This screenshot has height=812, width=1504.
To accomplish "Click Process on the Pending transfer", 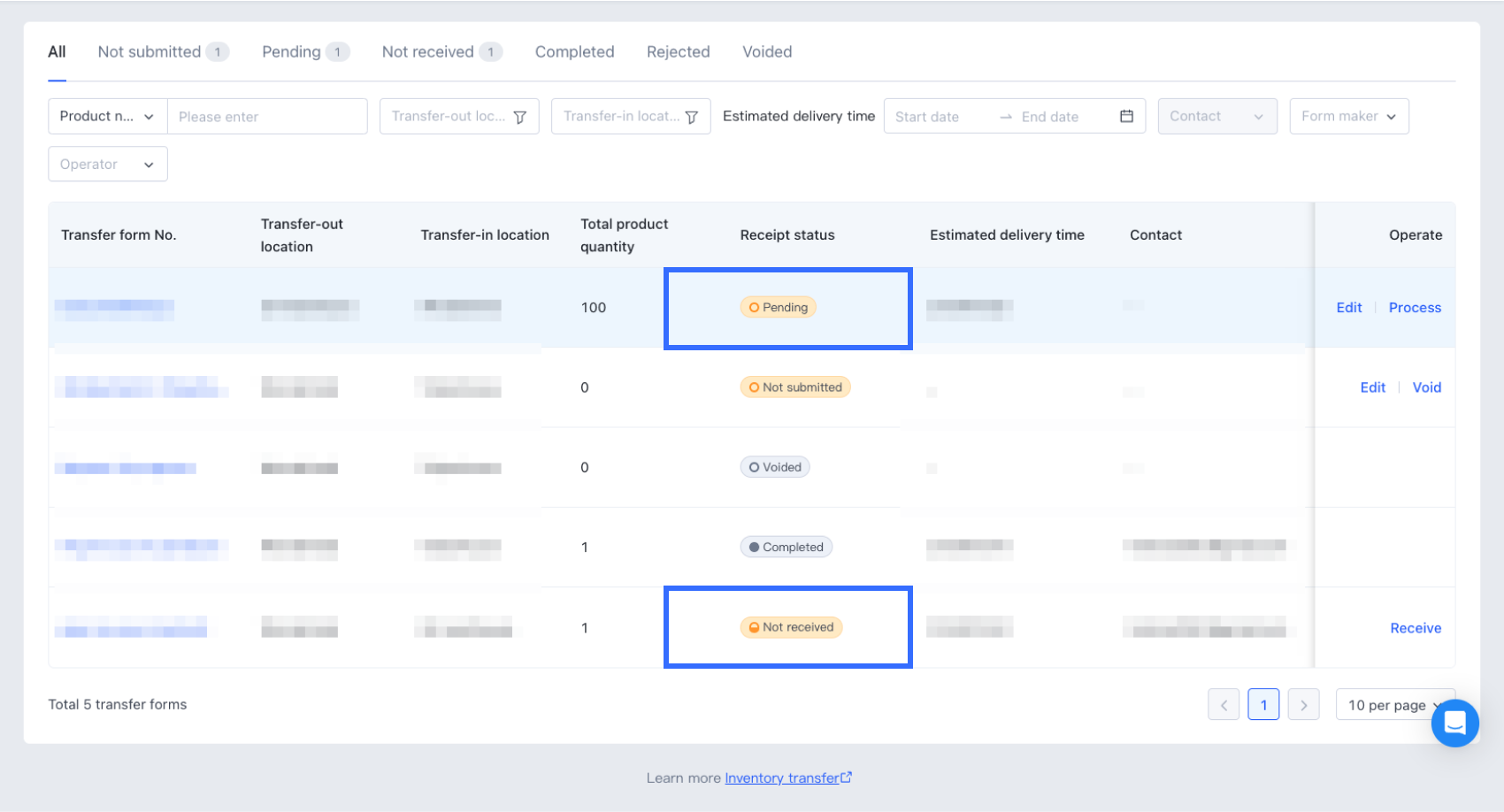I will point(1415,308).
